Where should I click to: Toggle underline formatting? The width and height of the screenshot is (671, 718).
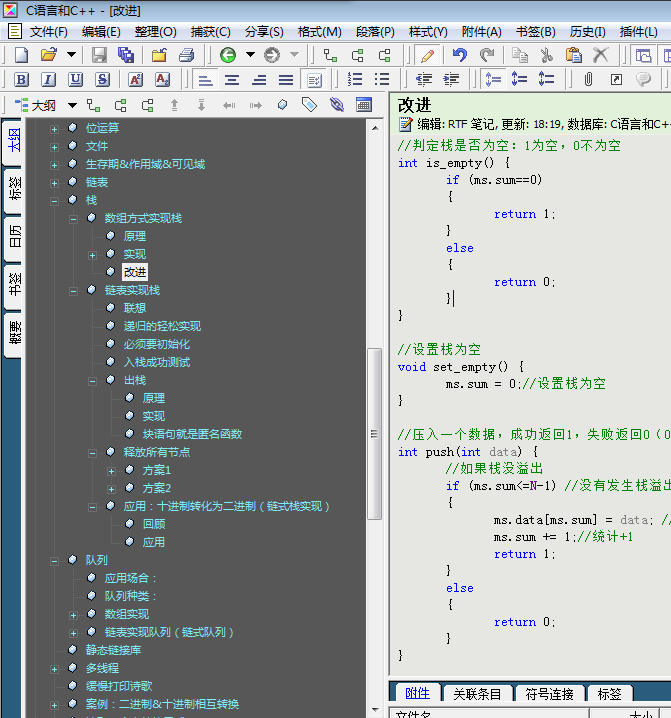tap(76, 80)
